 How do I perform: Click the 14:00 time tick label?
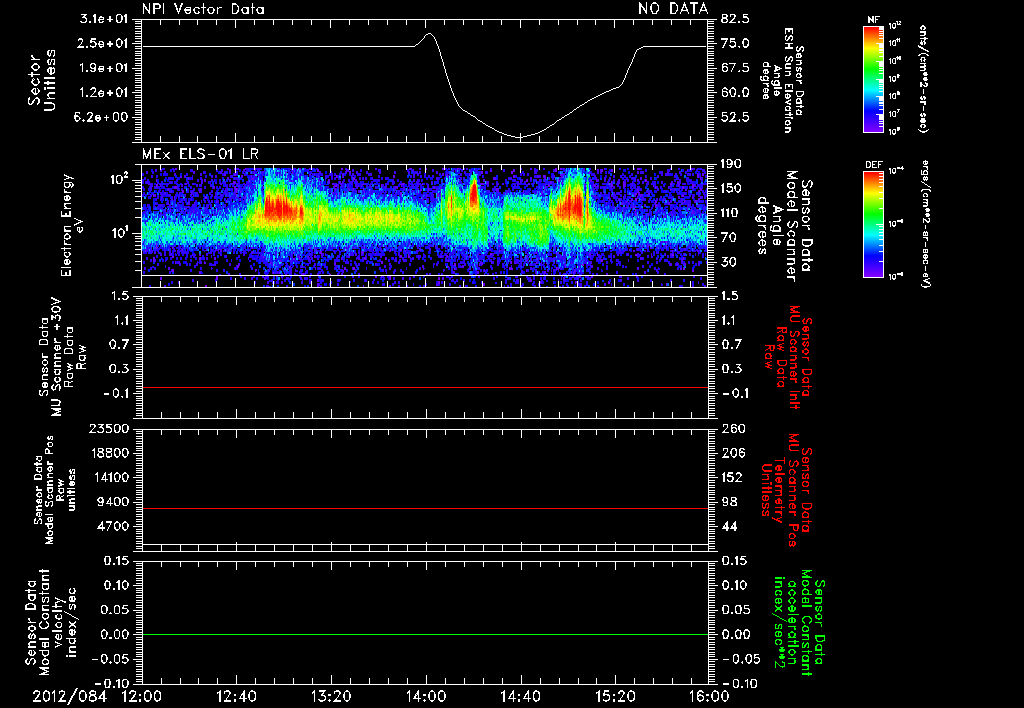point(426,696)
